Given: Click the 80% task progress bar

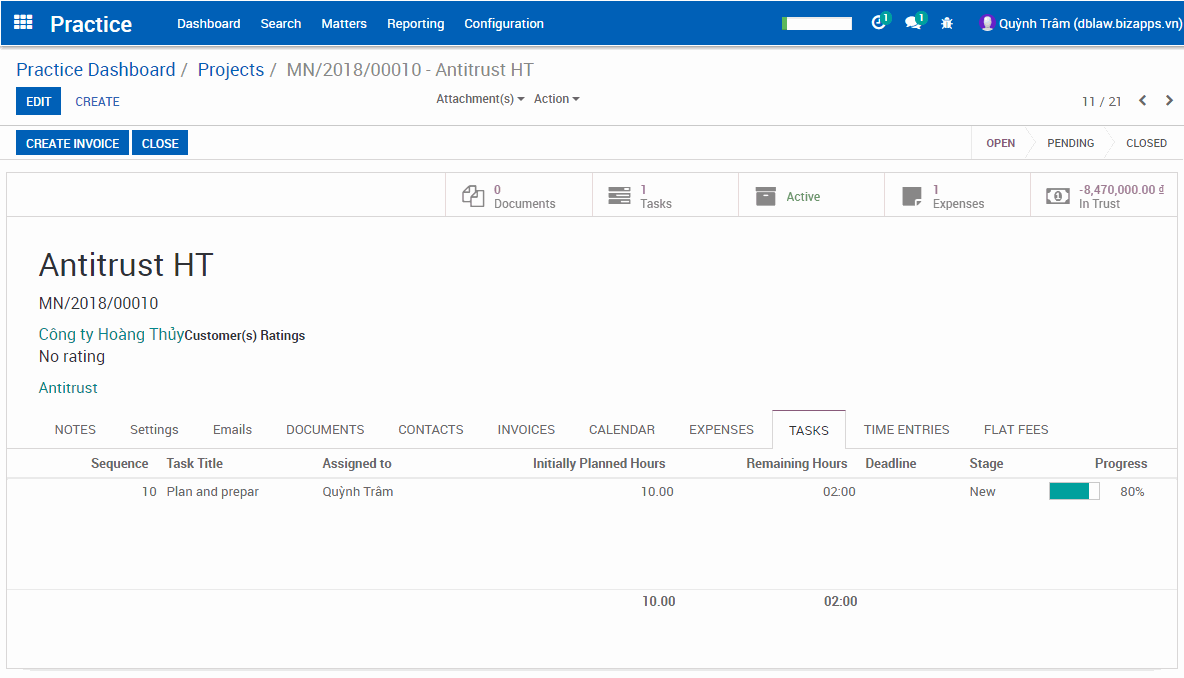Looking at the screenshot, I should click(x=1074, y=491).
